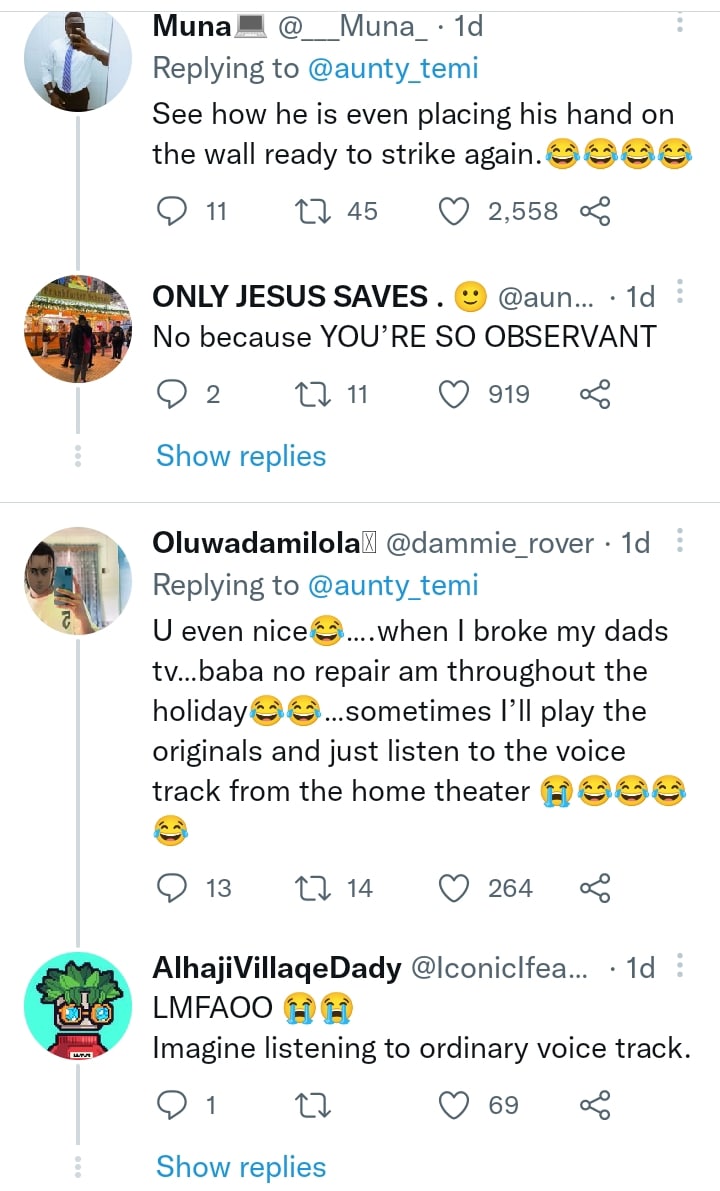Share AlhajiVillaqeDady's tweet

(x=595, y=1105)
